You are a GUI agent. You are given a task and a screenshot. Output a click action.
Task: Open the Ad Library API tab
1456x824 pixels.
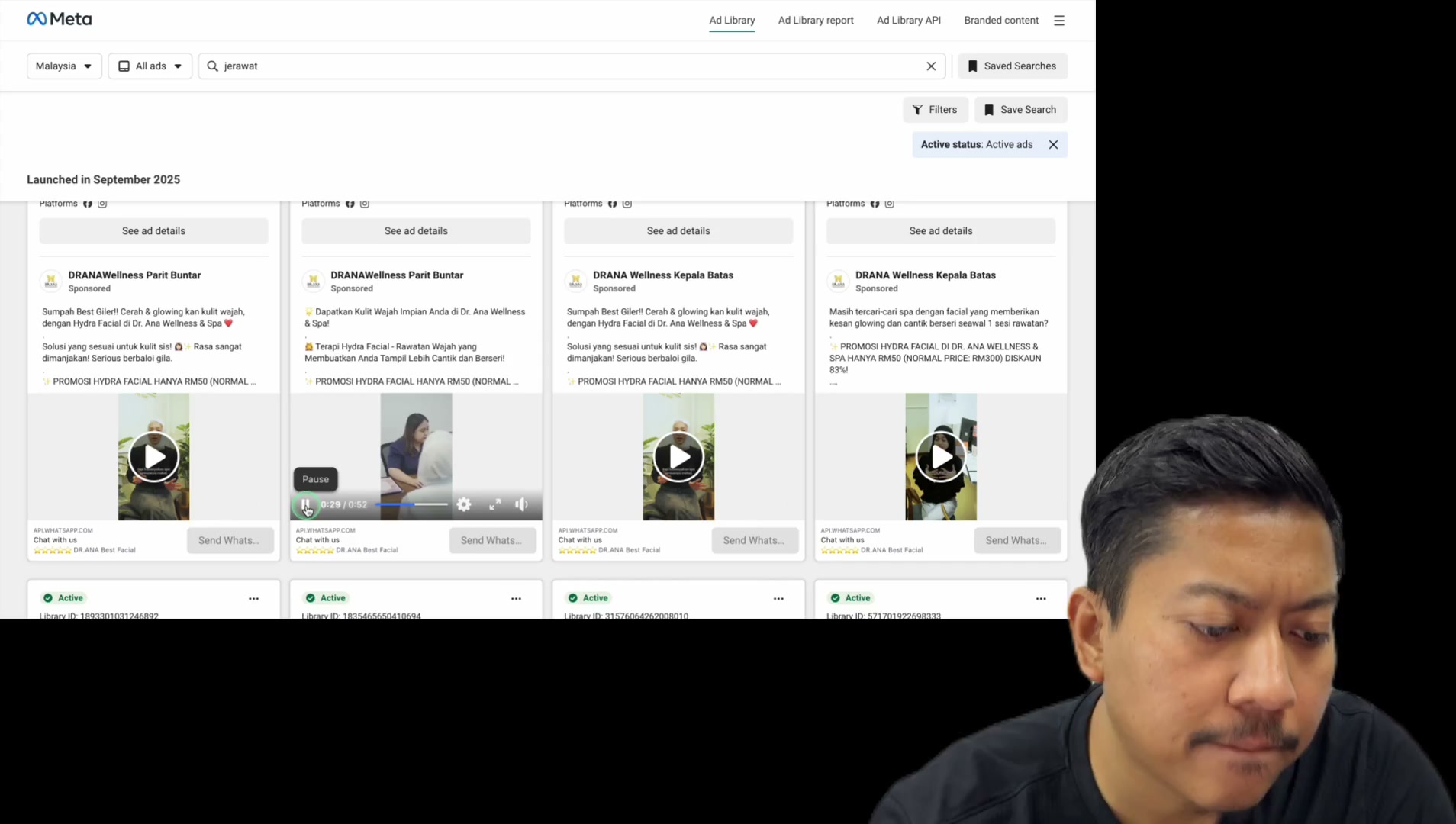pos(909,21)
